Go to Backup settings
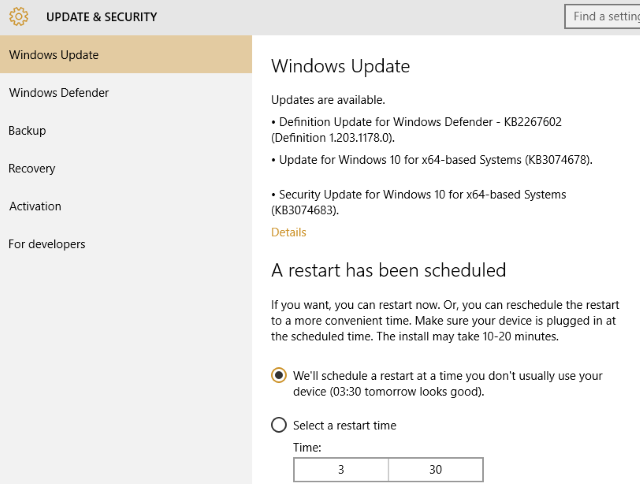 coord(27,131)
